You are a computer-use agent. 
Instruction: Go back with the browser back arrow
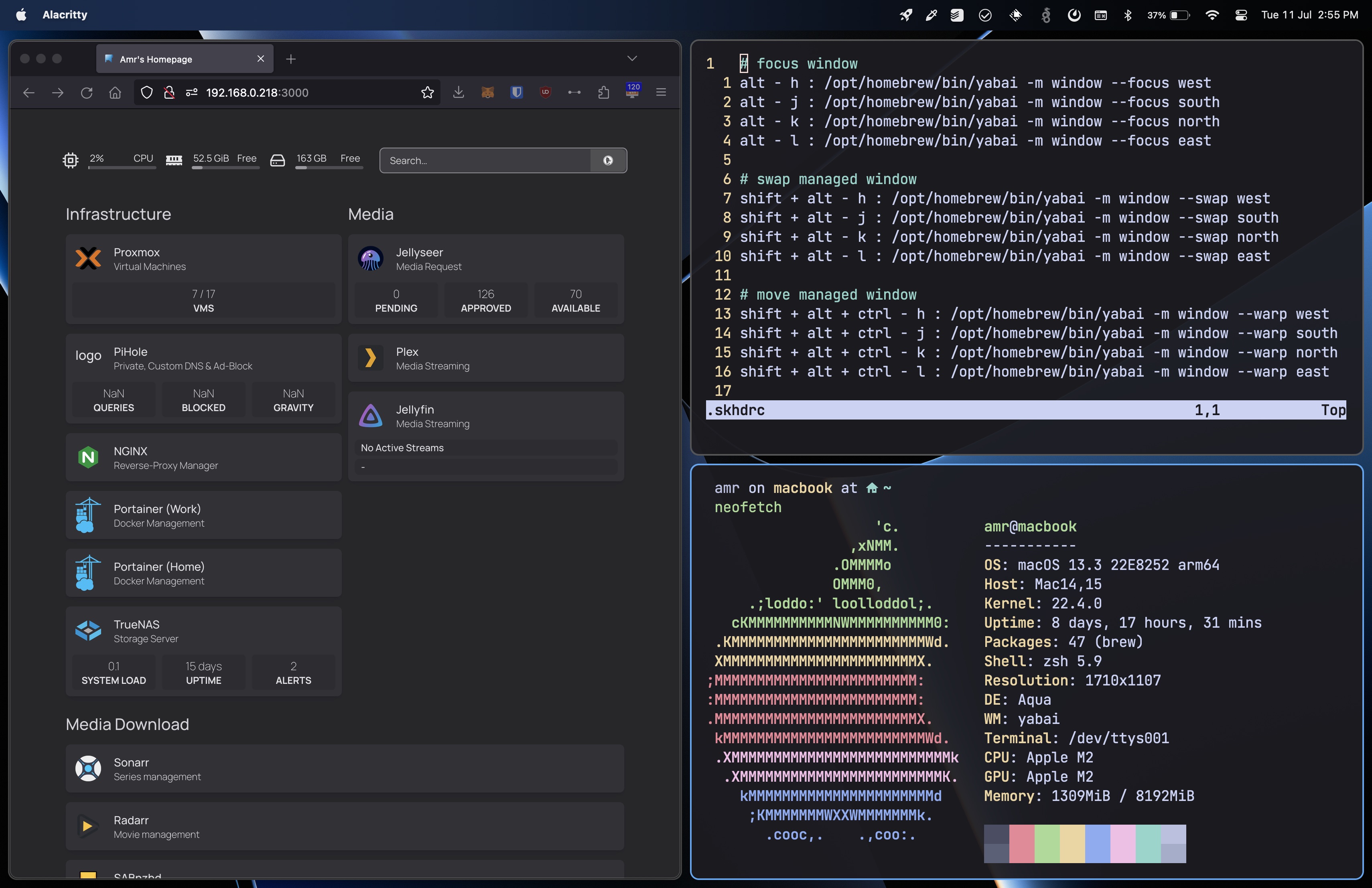click(29, 92)
